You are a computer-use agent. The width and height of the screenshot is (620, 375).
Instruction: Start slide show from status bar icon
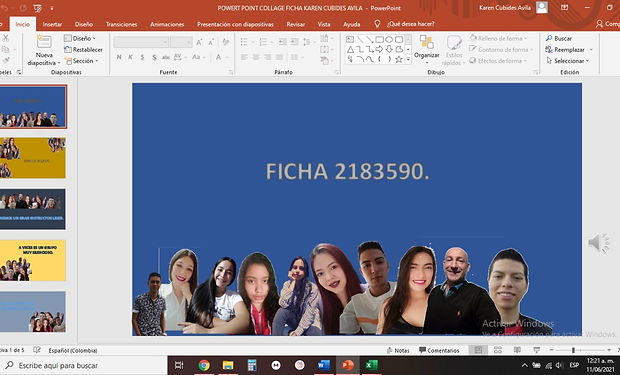537,350
